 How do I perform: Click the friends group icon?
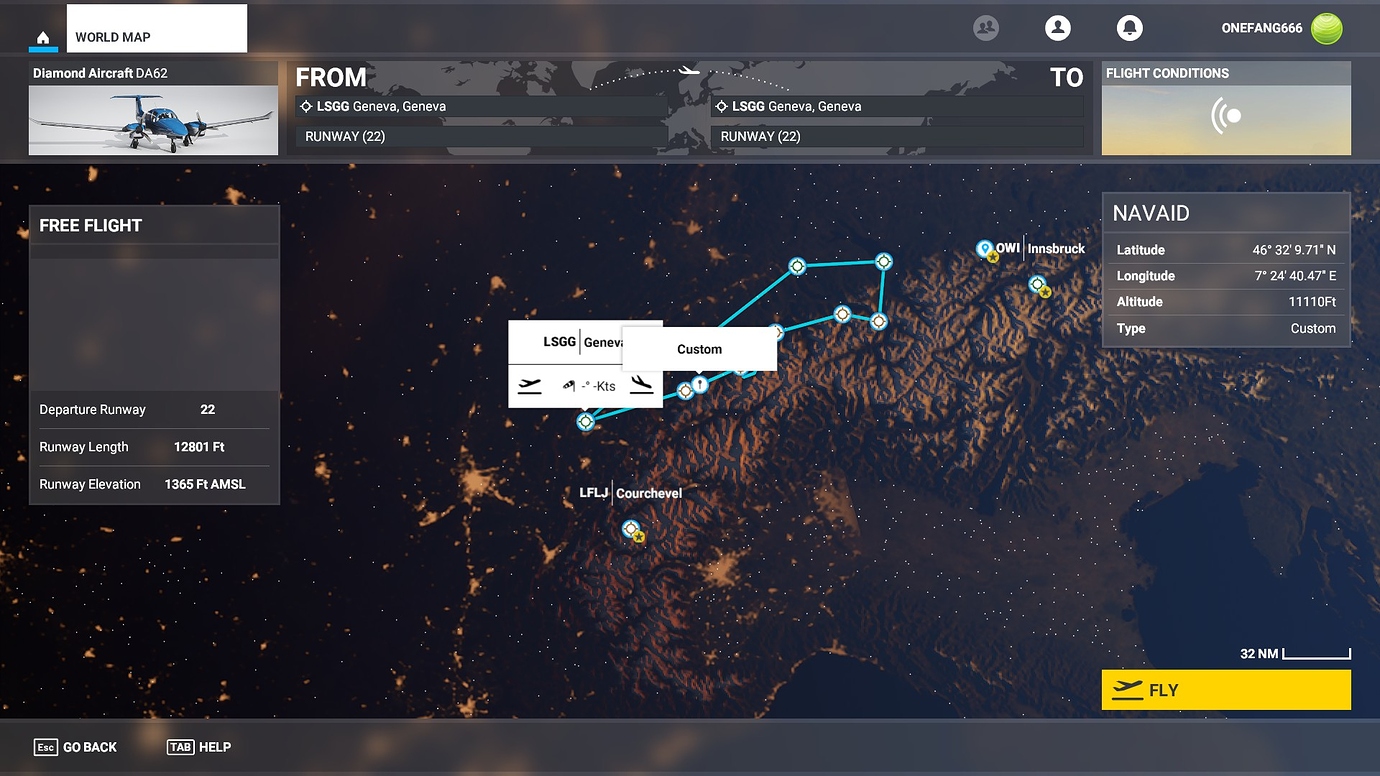point(986,28)
